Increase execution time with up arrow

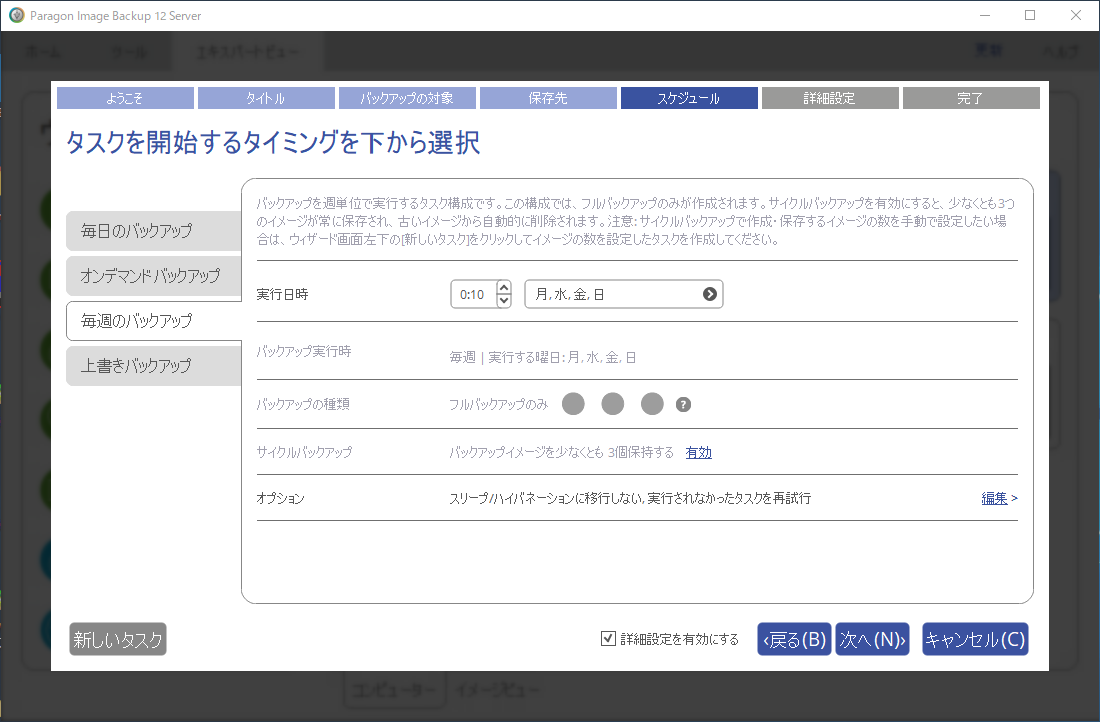(x=504, y=288)
